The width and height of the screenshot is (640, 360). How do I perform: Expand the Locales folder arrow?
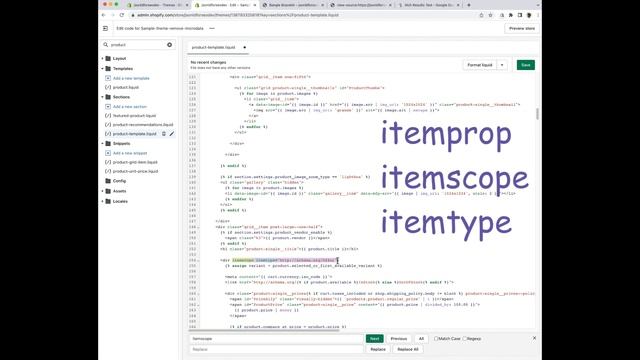102,201
